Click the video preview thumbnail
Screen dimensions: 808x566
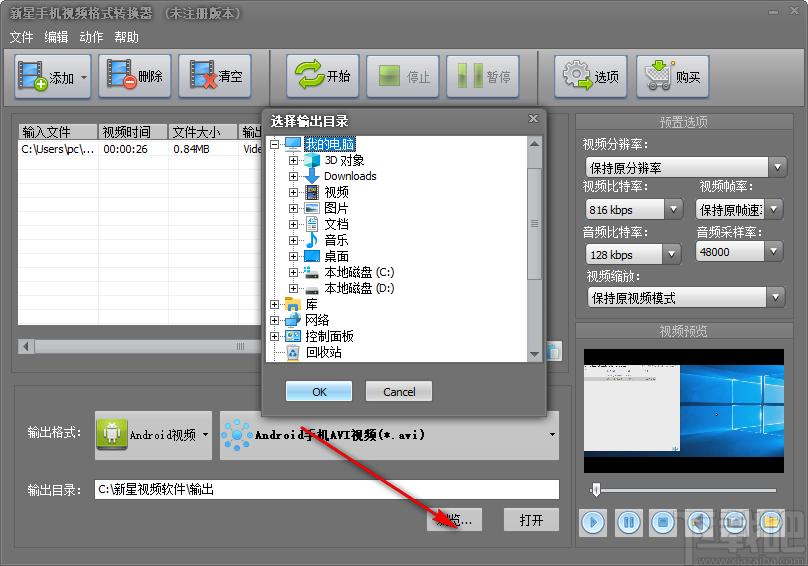pos(684,411)
